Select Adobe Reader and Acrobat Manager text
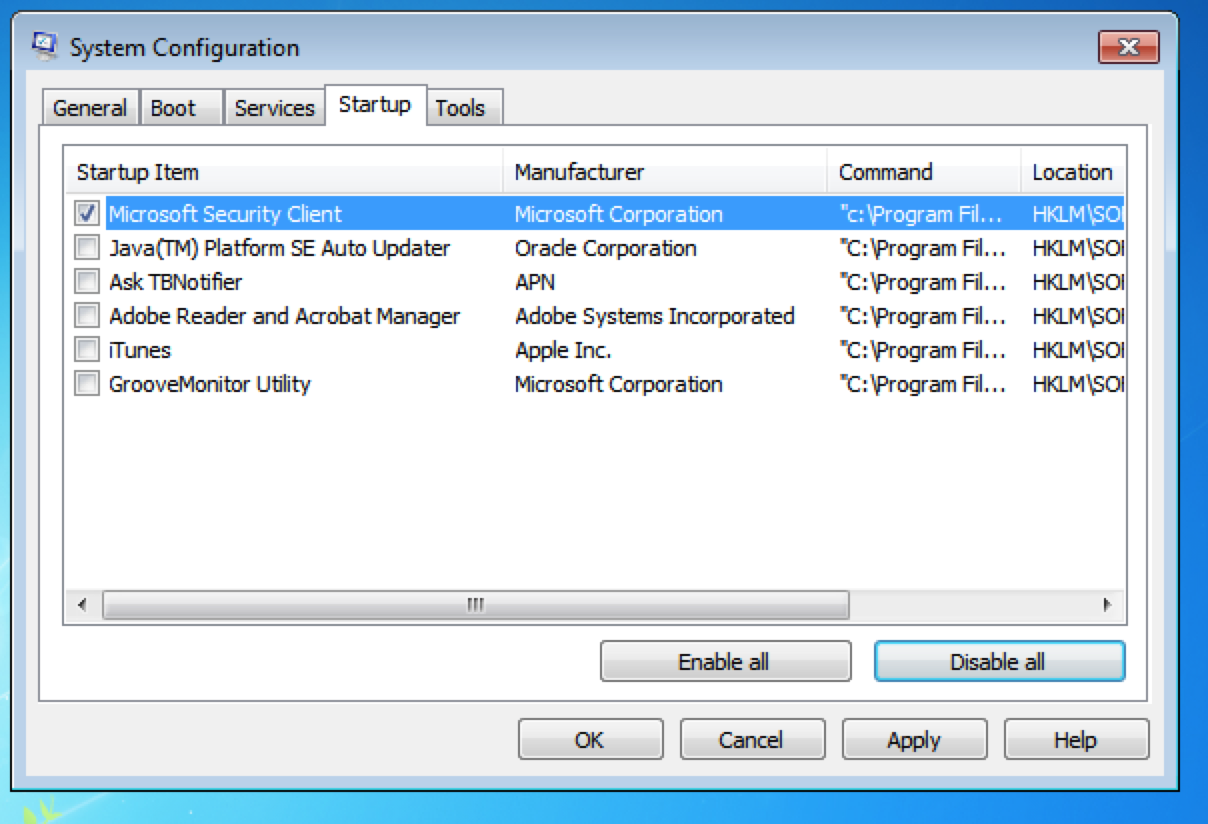This screenshot has width=1208, height=824. 285,316
